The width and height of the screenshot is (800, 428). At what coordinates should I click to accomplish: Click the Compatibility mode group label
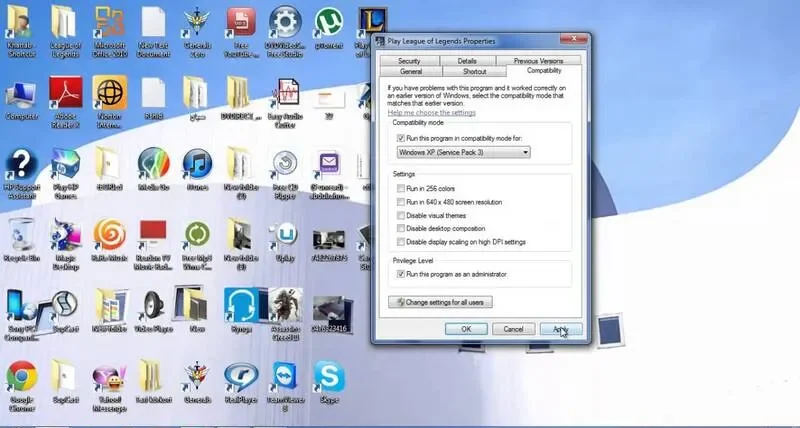tap(418, 122)
